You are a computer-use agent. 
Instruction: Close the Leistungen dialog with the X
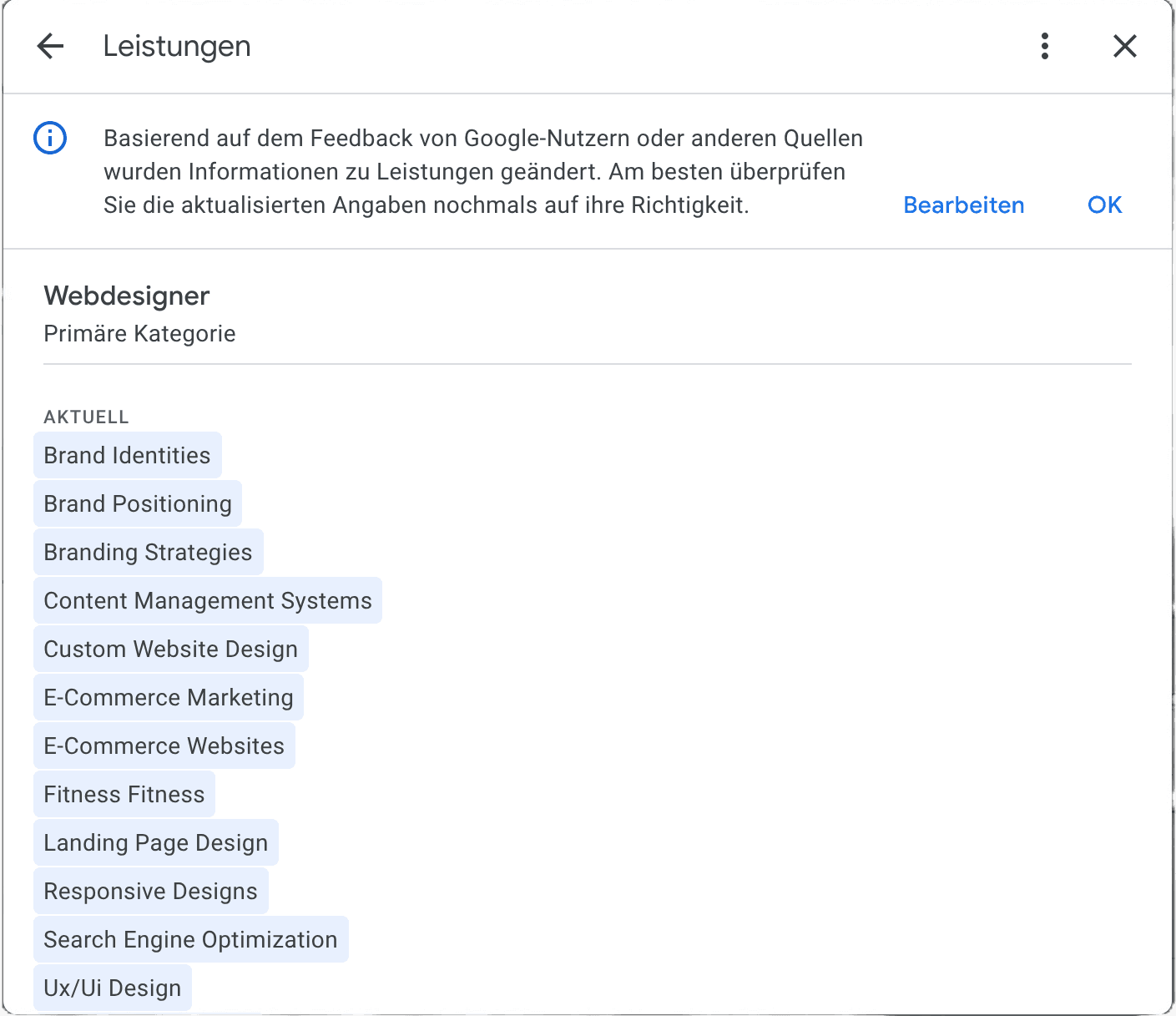(x=1124, y=46)
